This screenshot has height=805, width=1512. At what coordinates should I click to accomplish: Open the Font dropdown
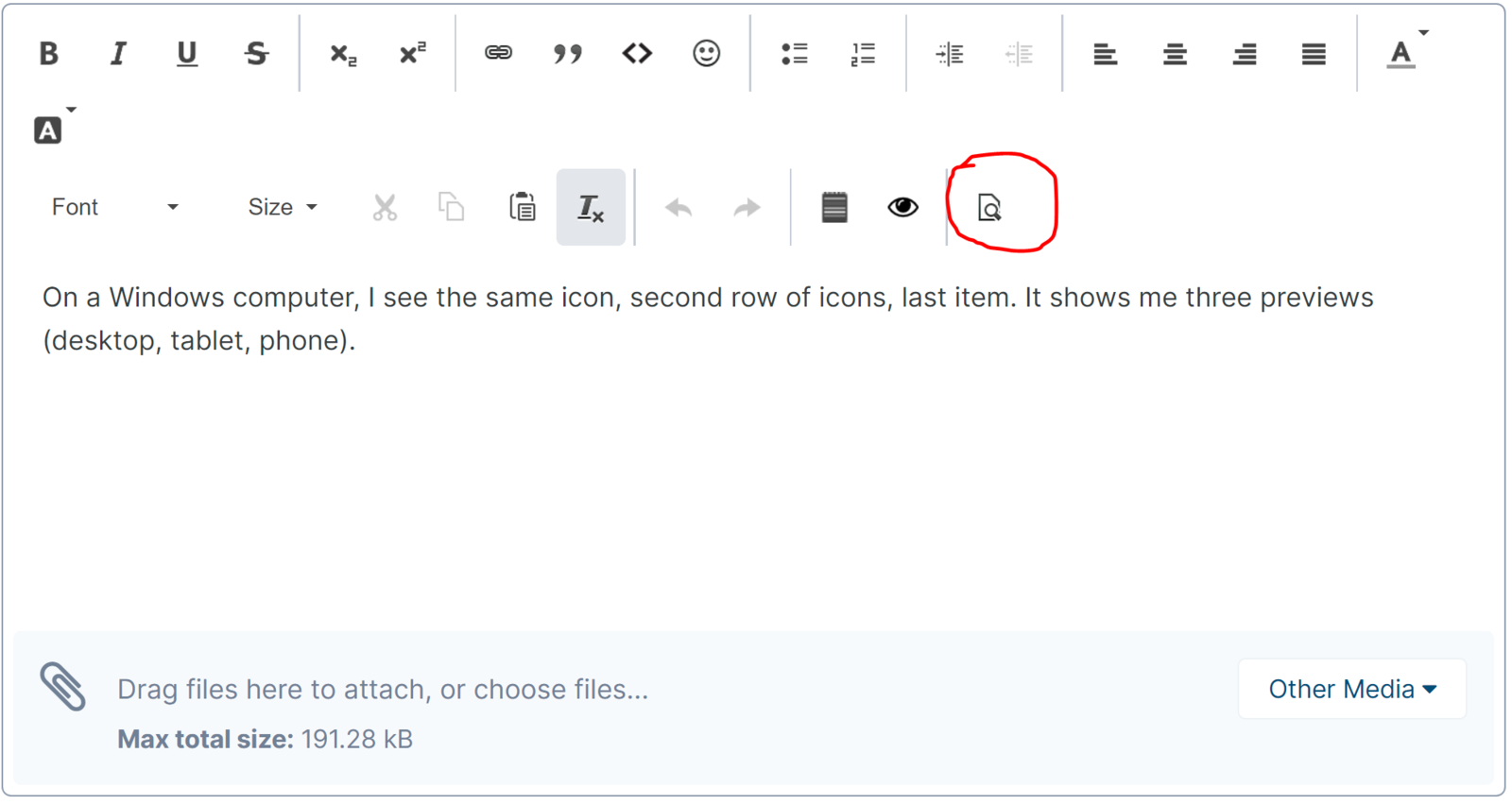click(114, 207)
